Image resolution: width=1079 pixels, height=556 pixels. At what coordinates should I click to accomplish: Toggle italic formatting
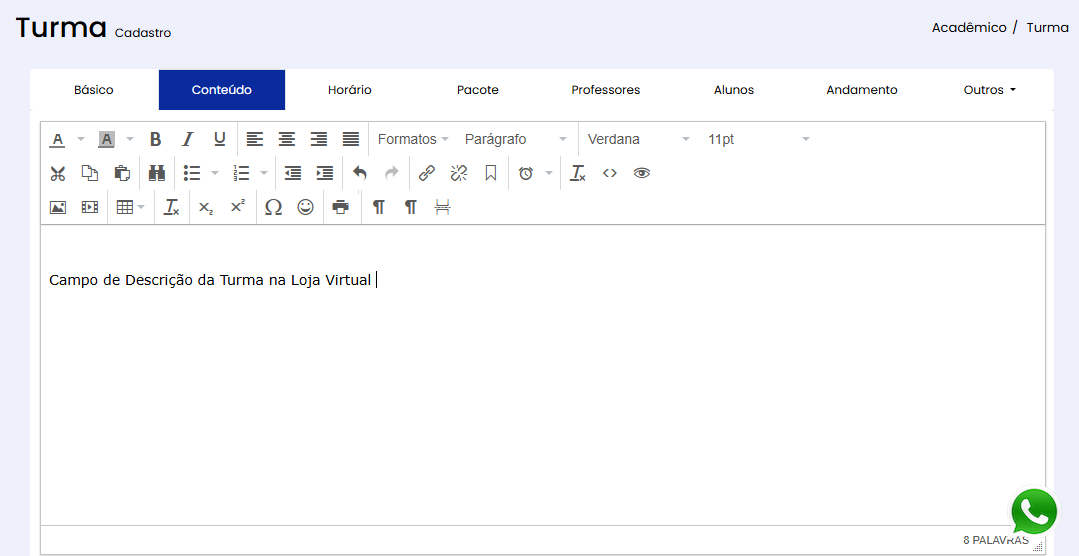click(187, 140)
